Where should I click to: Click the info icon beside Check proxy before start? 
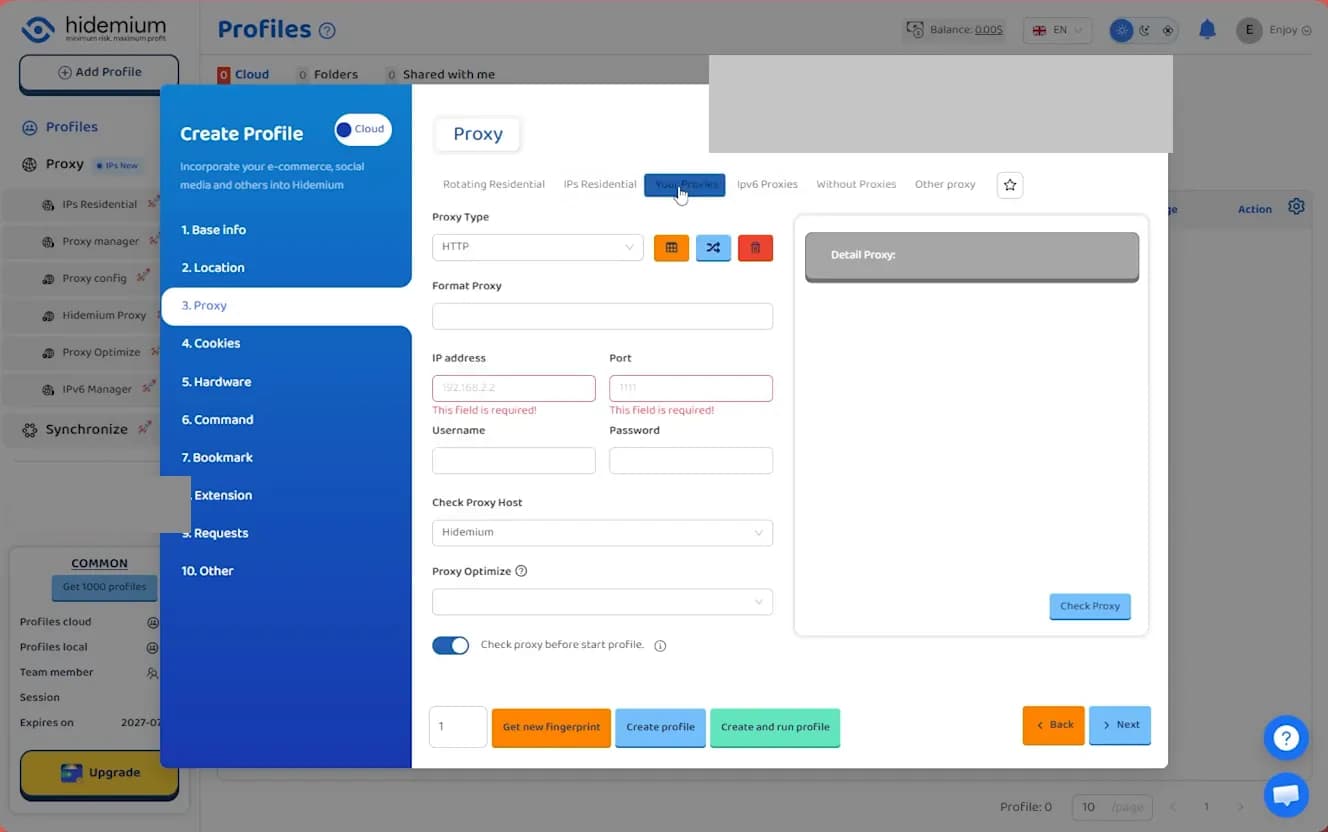click(660, 646)
